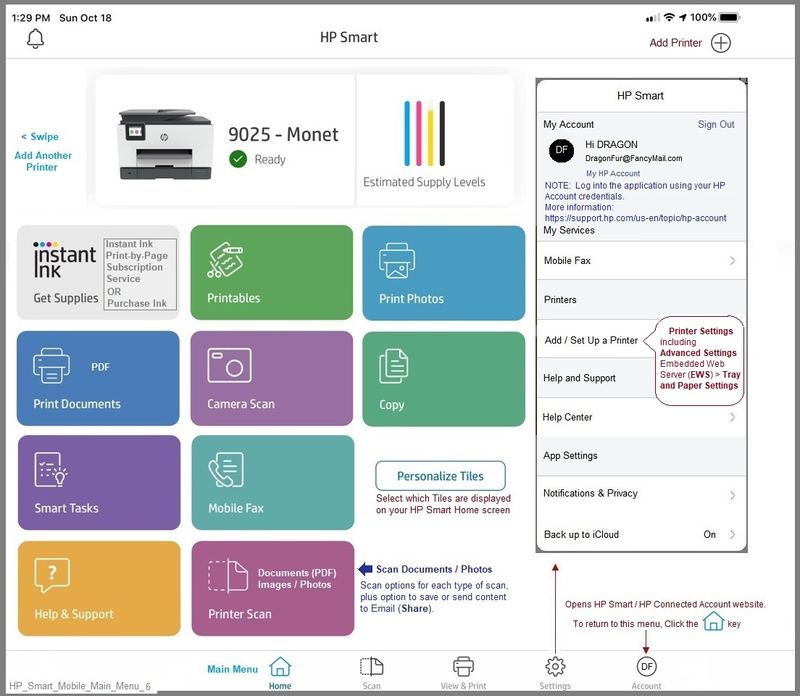Open the notifications bell
Viewport: 800px width, 696px height.
(35, 39)
